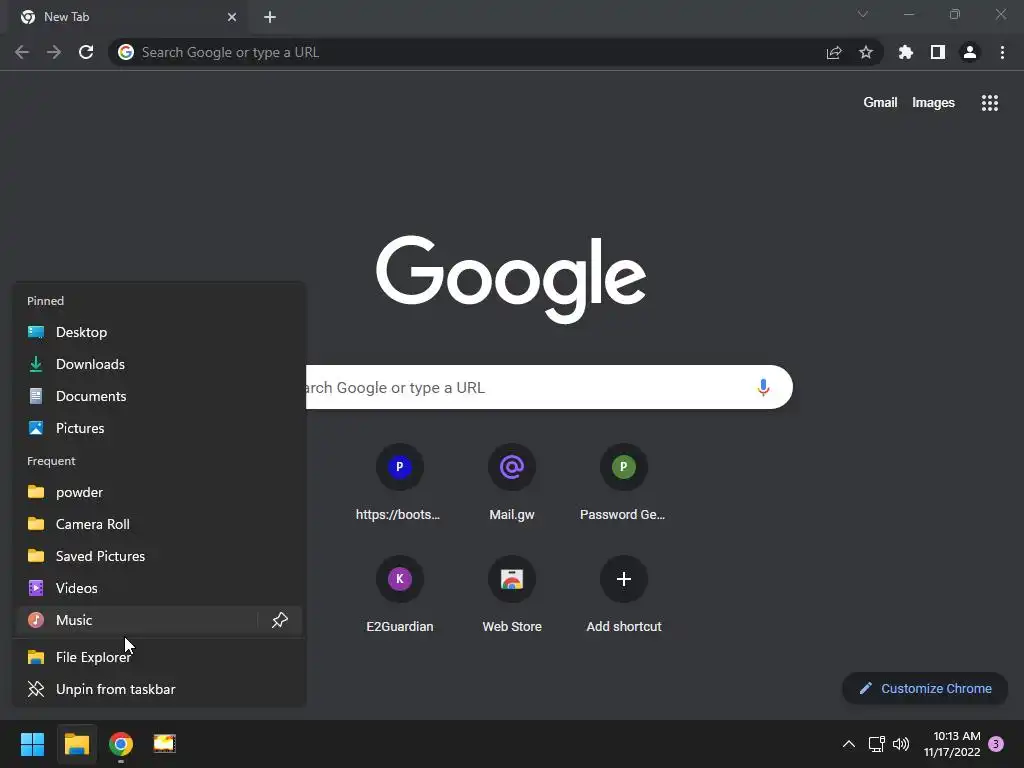Screen dimensions: 1024x768
Task: Go back using the back arrow
Action: point(22,52)
